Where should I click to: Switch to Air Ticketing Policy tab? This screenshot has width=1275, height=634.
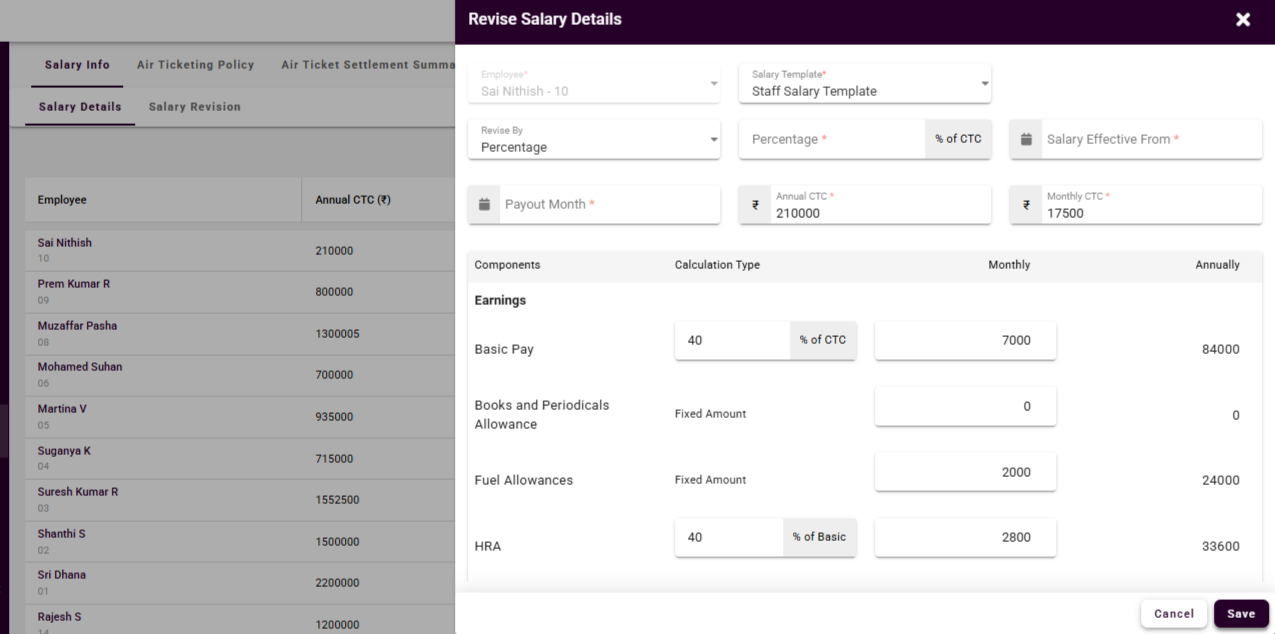(195, 65)
